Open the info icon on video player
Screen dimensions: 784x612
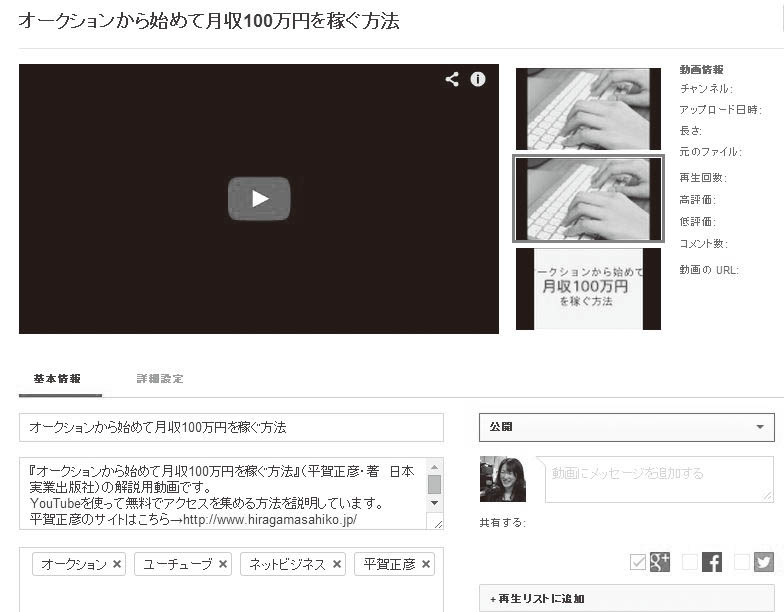478,79
